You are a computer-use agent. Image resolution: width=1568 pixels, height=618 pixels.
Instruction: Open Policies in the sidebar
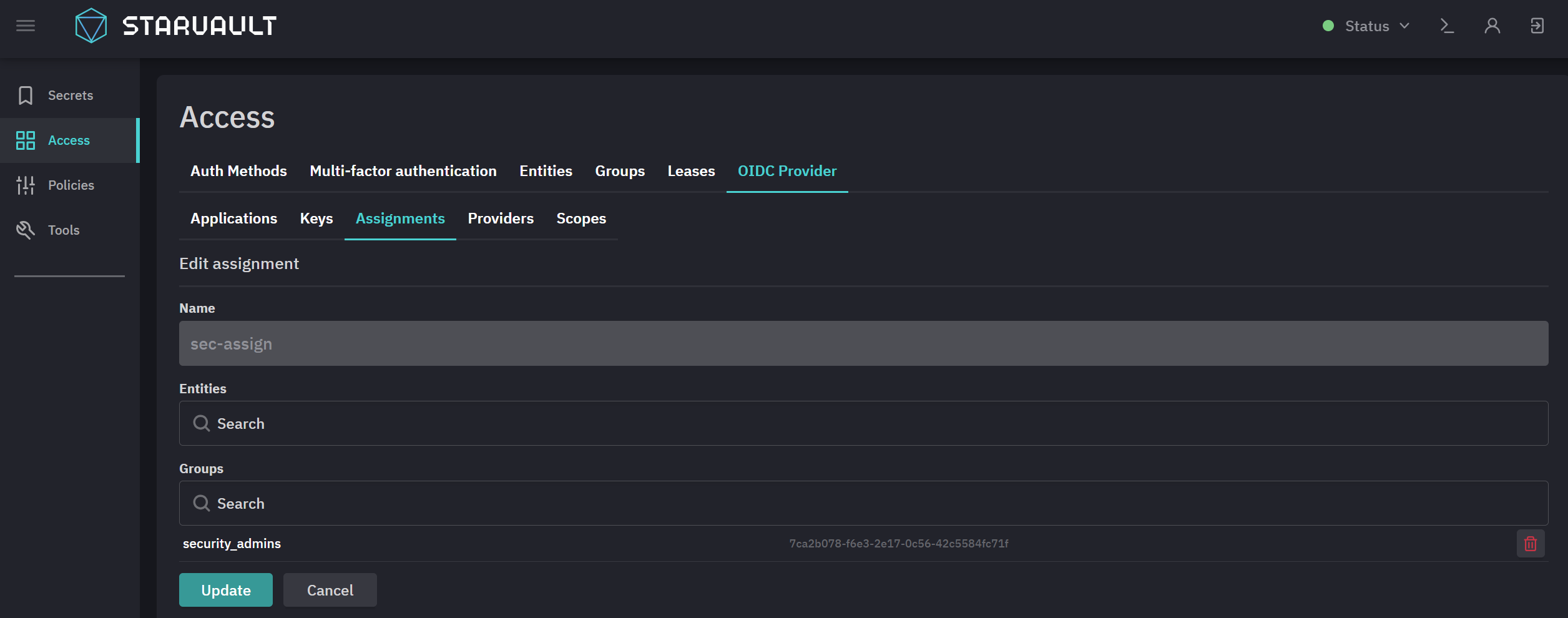[x=70, y=185]
